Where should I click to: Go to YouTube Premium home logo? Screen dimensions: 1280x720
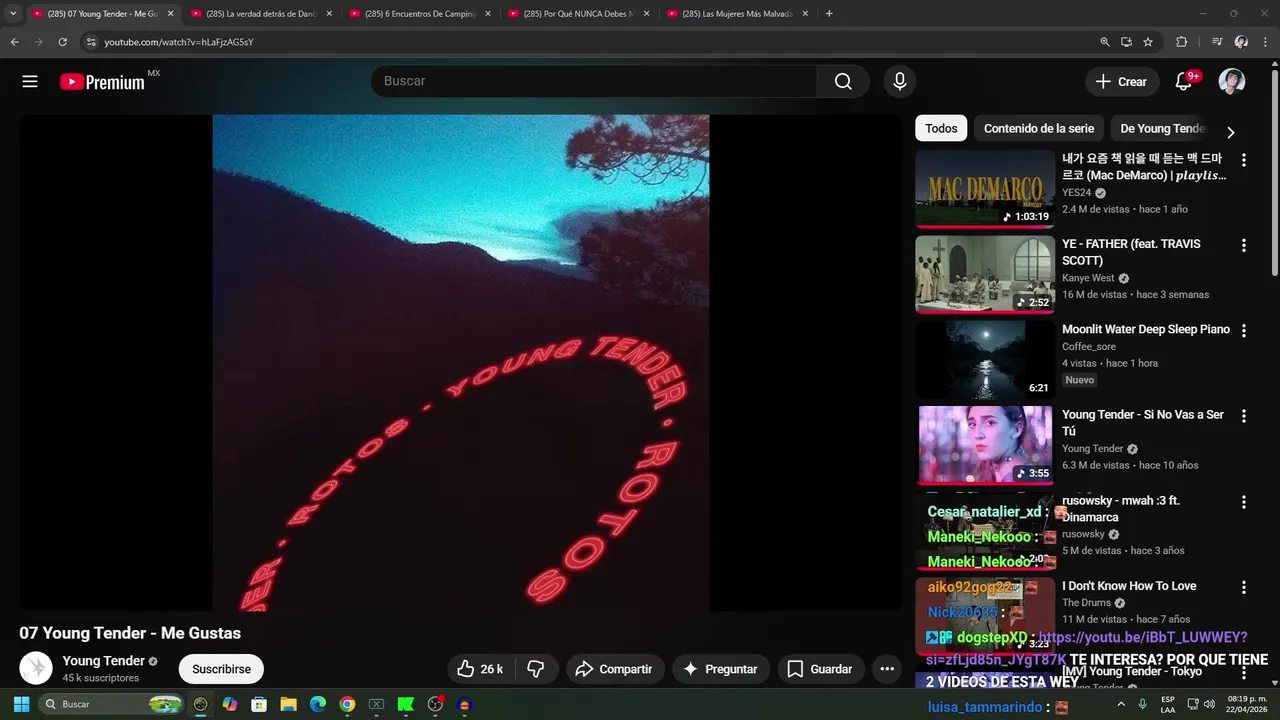click(x=103, y=82)
